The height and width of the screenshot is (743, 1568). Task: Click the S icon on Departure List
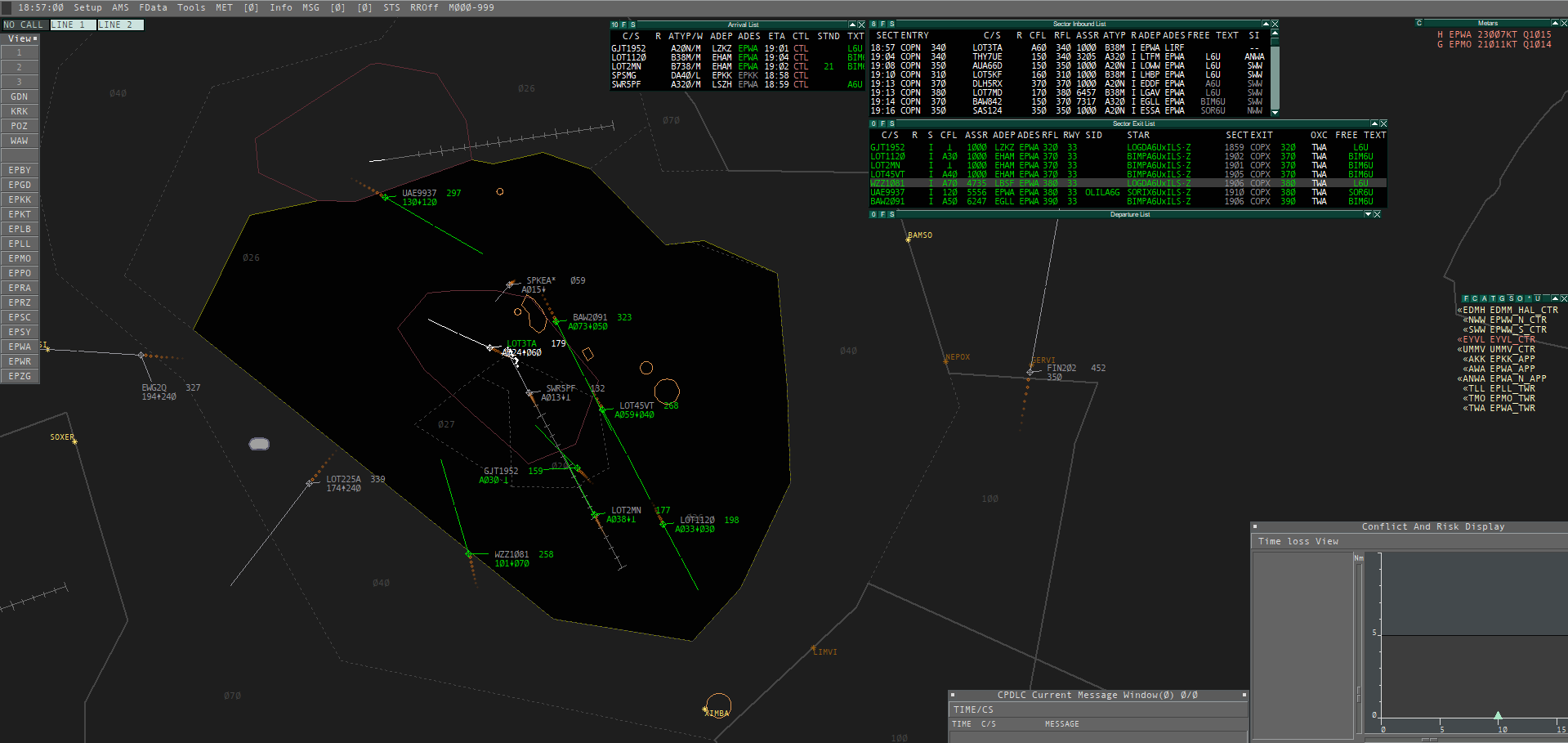click(x=891, y=215)
